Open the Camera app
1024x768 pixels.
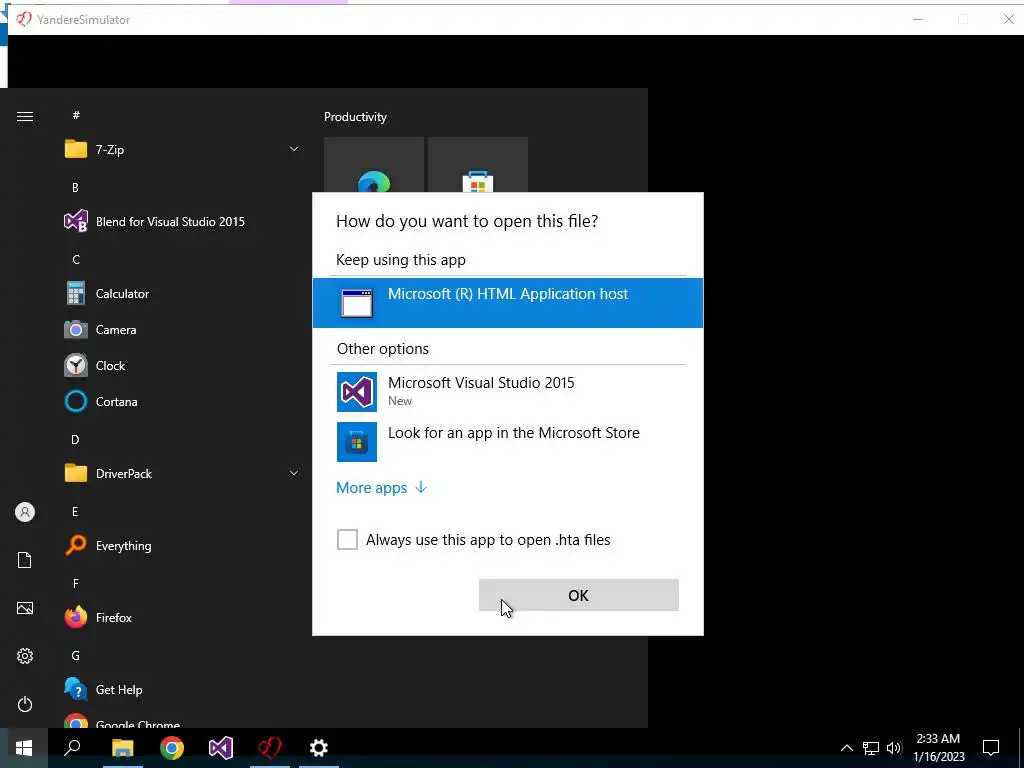[x=182, y=330]
